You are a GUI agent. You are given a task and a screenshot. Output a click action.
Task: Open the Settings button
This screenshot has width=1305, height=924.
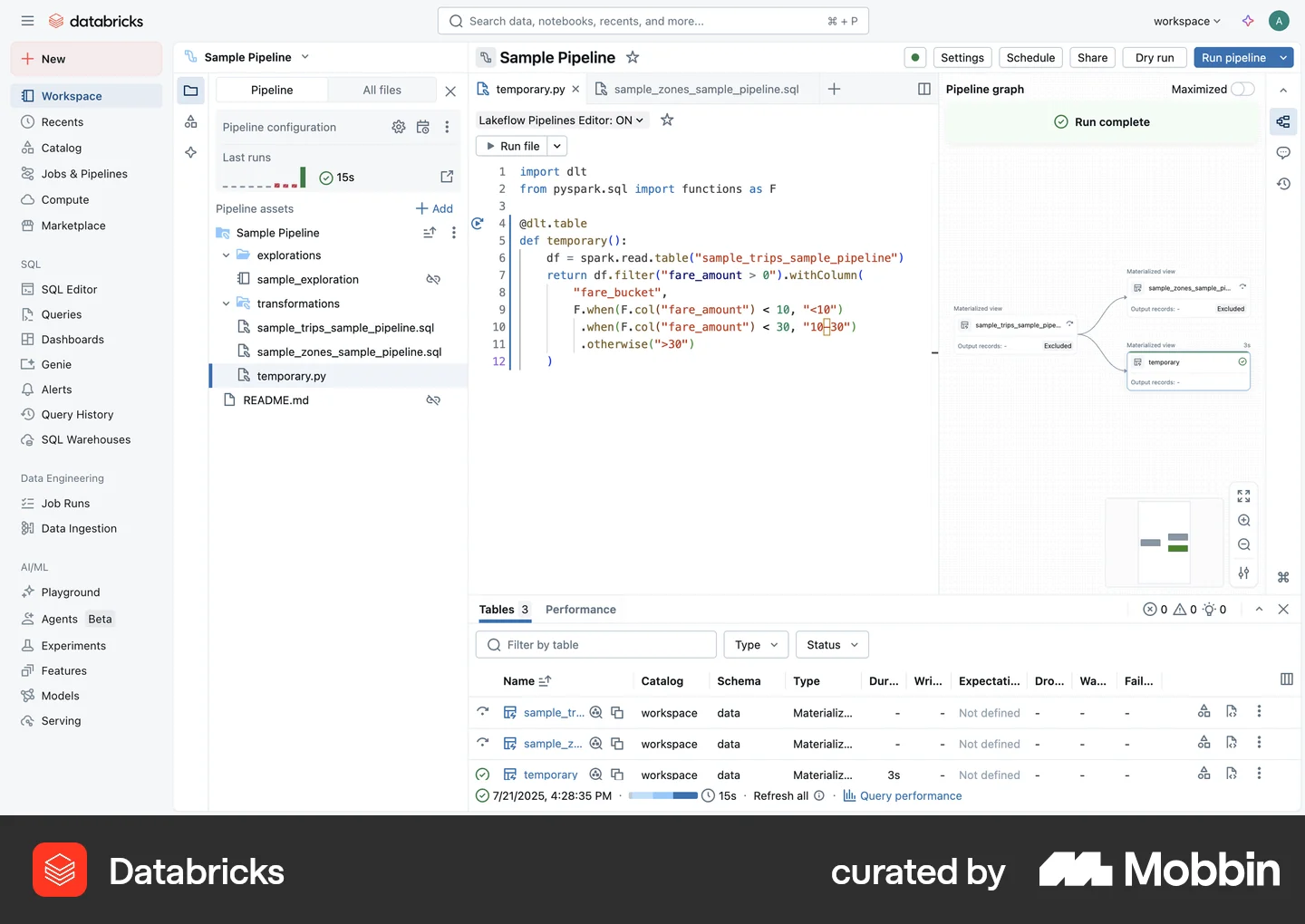point(962,58)
